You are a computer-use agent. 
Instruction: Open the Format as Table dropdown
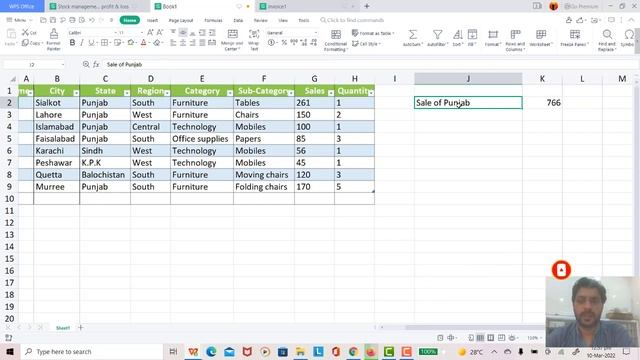pos(373,33)
